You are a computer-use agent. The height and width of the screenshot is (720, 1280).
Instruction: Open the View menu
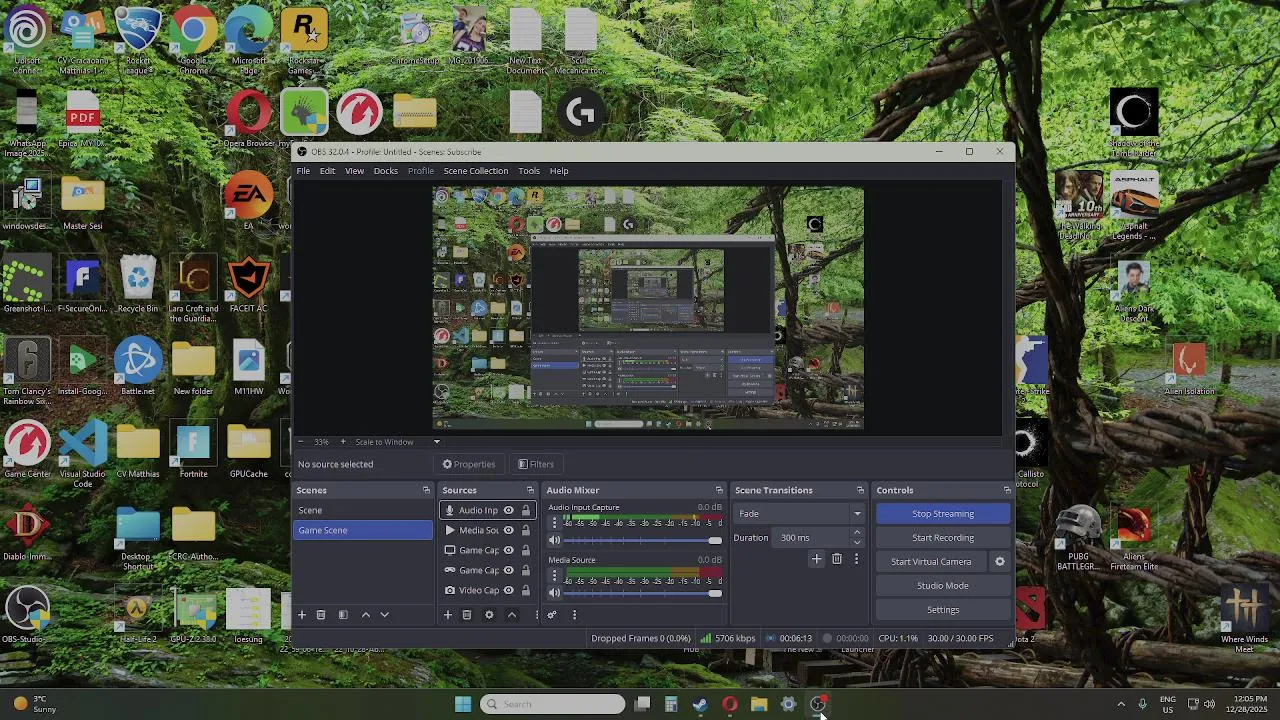(354, 171)
